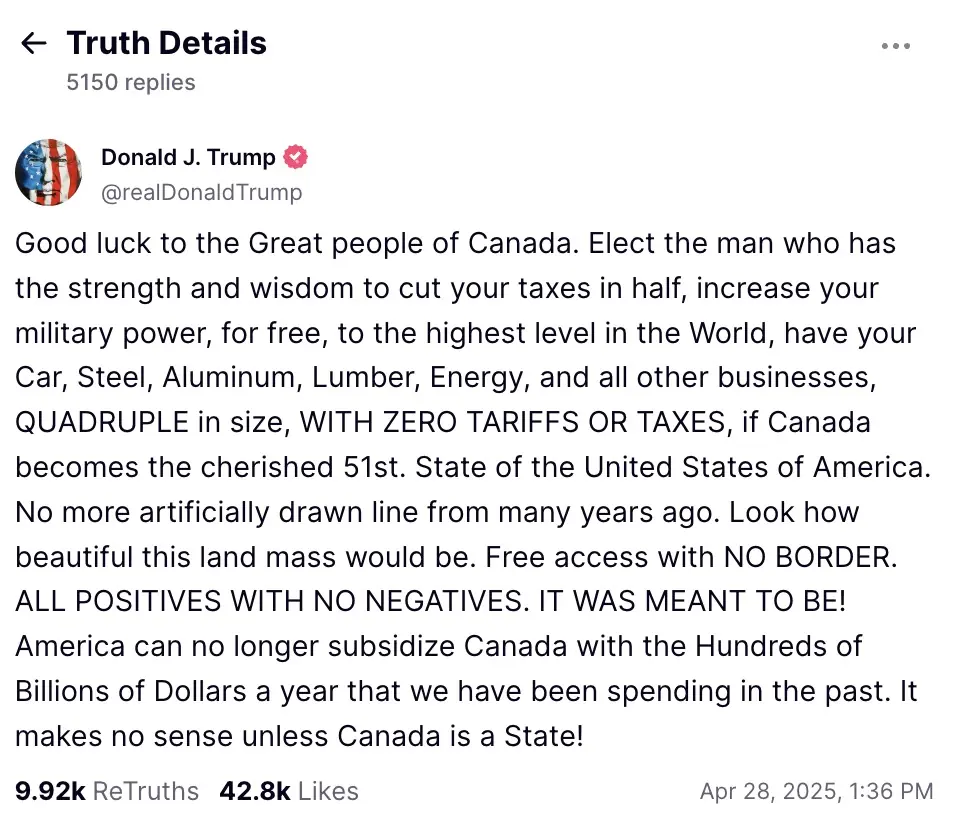
Task: Open the replies thread showing 5150 replies
Action: tap(128, 82)
